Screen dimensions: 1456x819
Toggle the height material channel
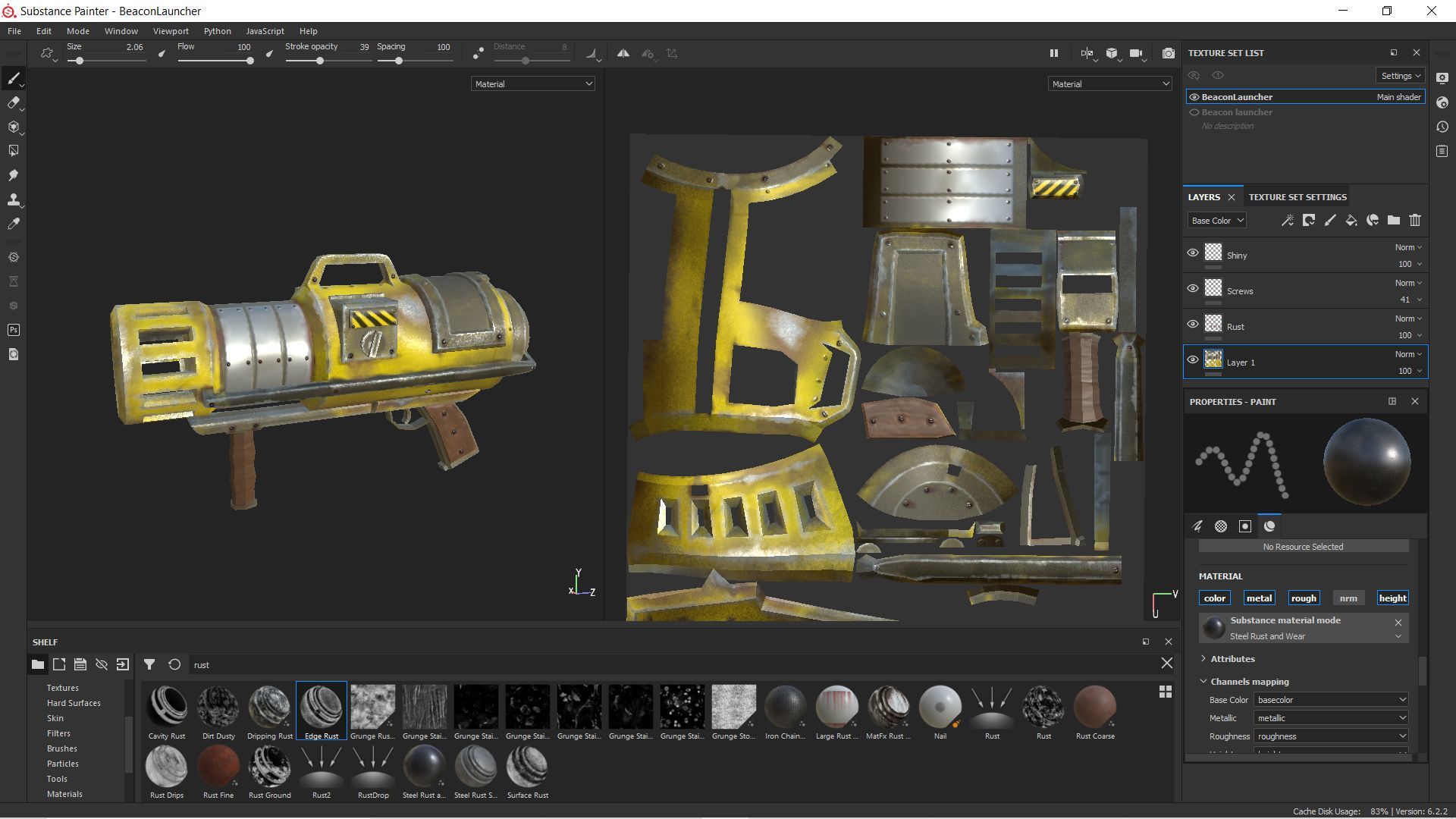[1392, 598]
